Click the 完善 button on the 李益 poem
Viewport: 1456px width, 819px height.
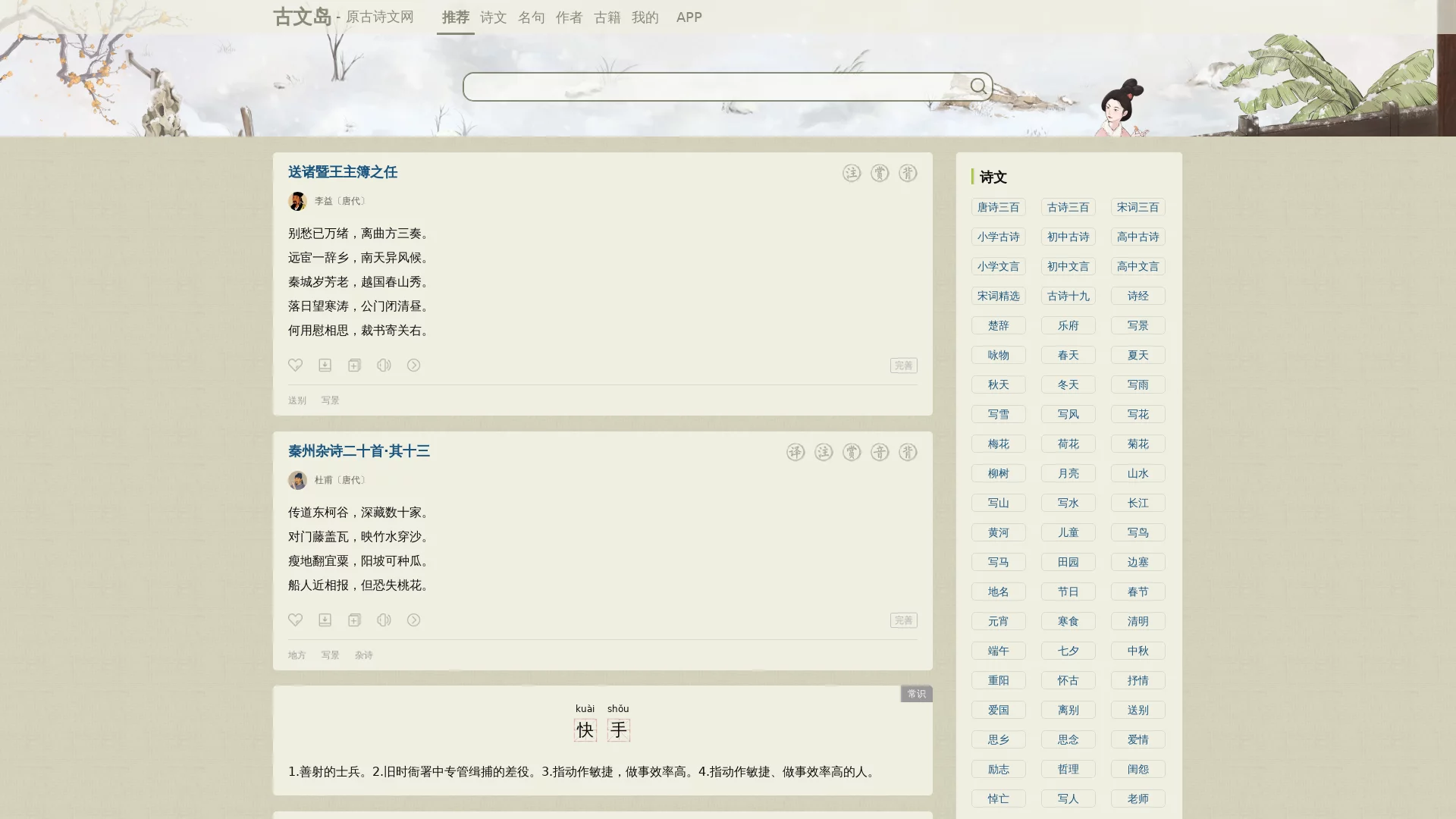903,366
